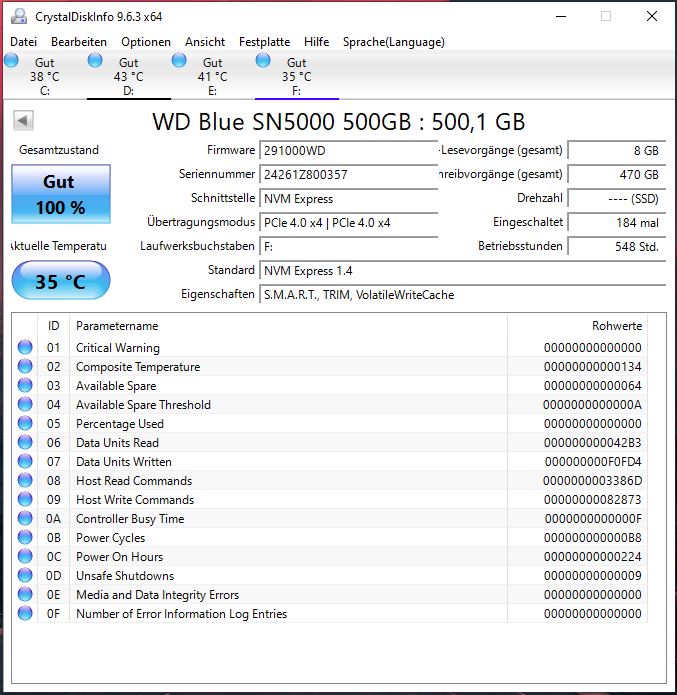
Task: Click the total reads value 8 GB
Action: [x=617, y=151]
